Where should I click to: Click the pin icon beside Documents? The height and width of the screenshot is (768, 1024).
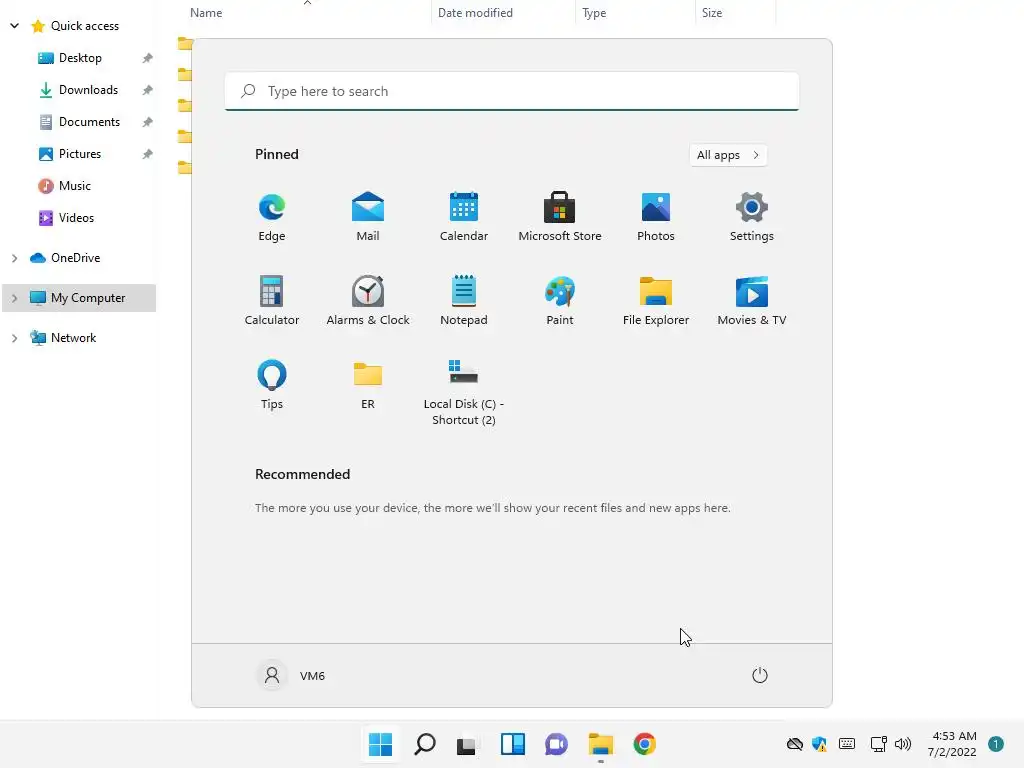coord(148,122)
